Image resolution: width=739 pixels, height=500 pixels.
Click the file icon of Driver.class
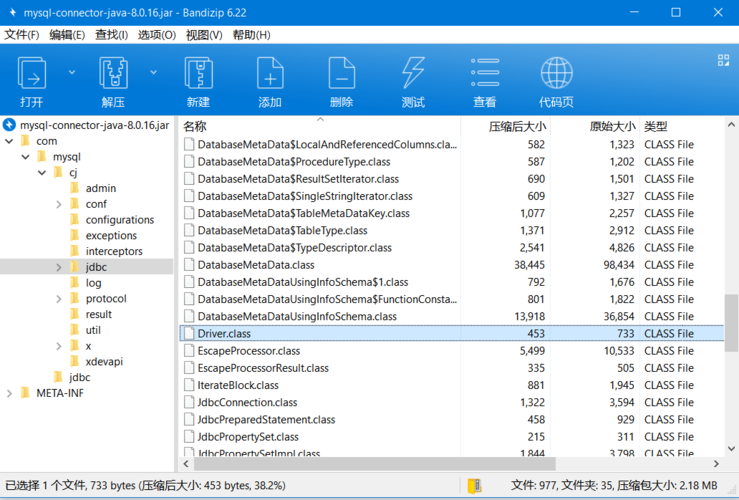click(189, 334)
